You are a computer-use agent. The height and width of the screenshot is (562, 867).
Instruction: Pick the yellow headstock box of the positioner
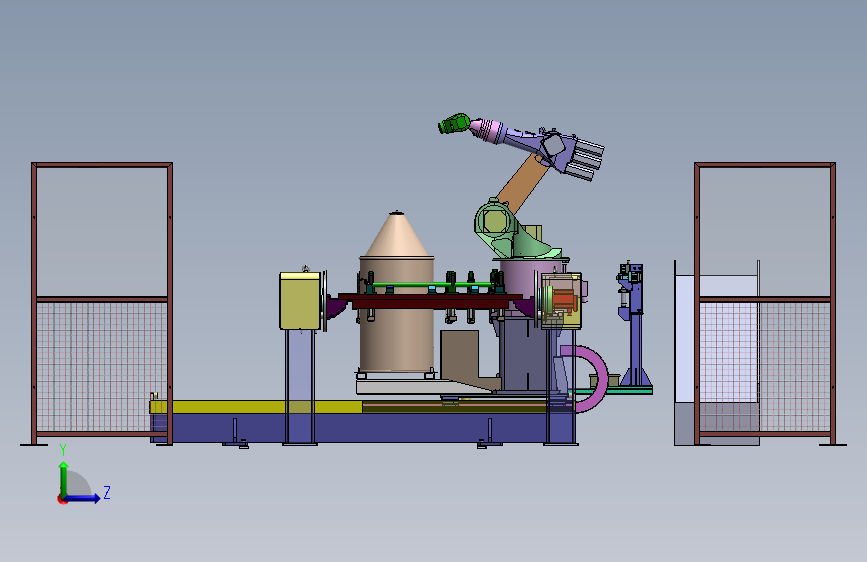click(x=300, y=301)
